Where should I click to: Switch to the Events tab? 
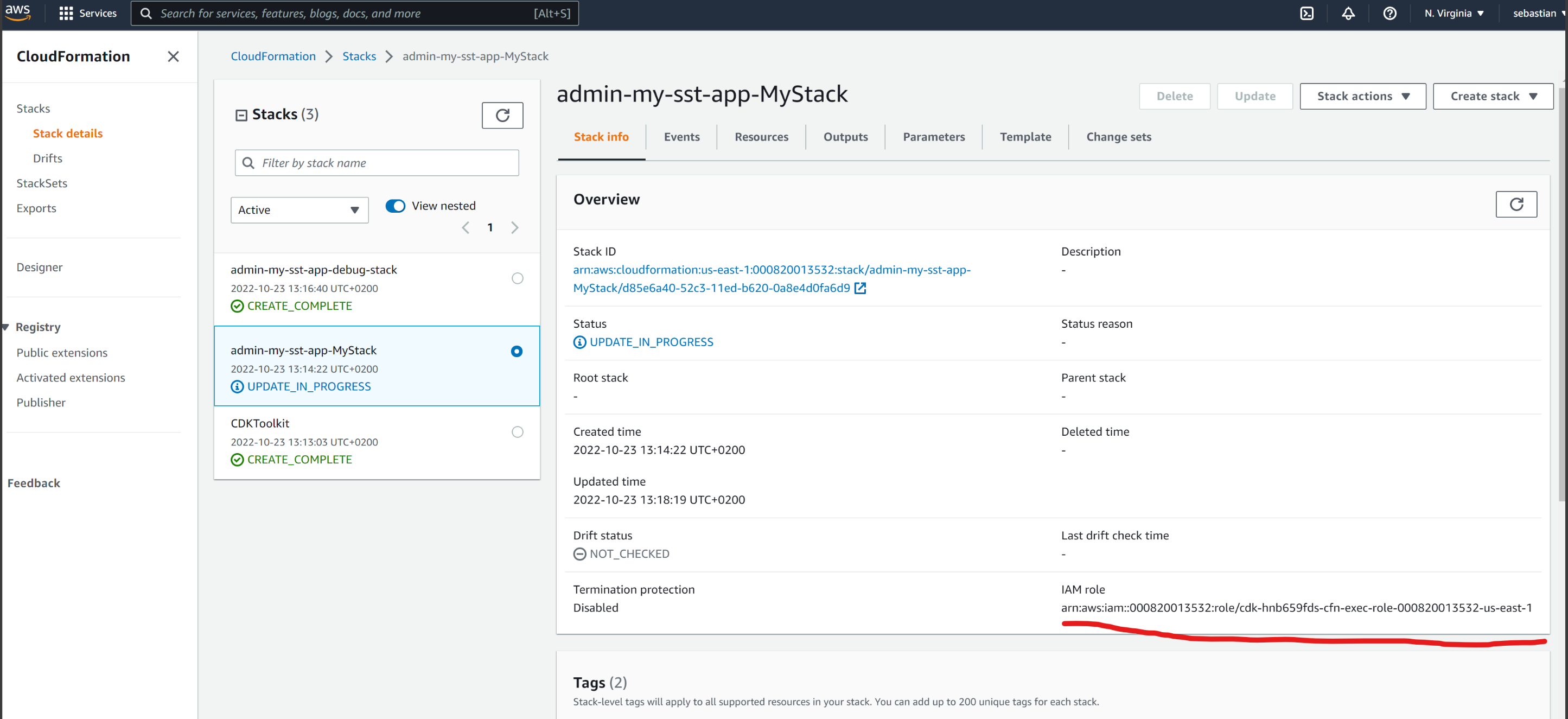tap(681, 137)
